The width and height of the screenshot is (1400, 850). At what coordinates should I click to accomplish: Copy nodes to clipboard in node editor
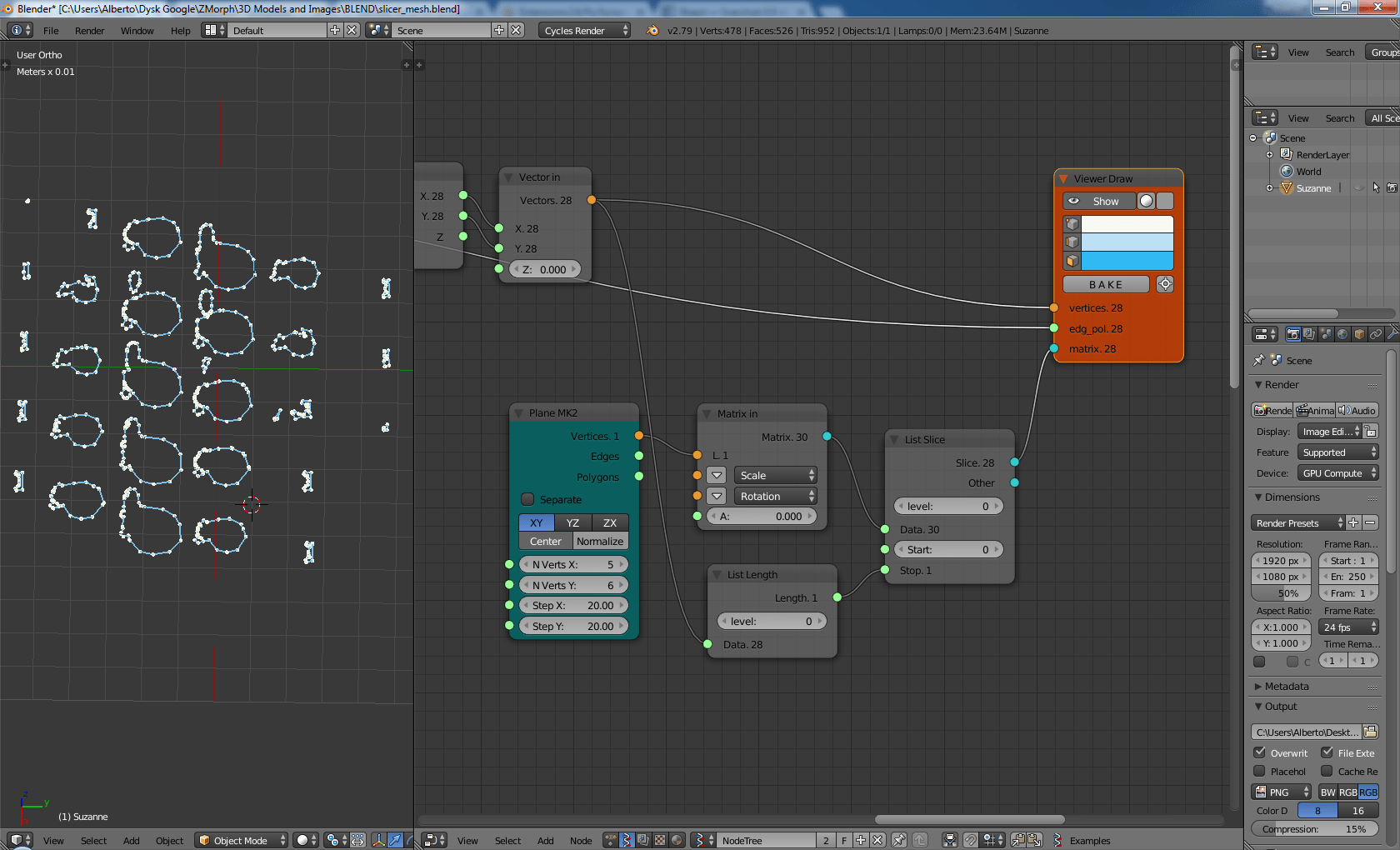click(x=1018, y=840)
